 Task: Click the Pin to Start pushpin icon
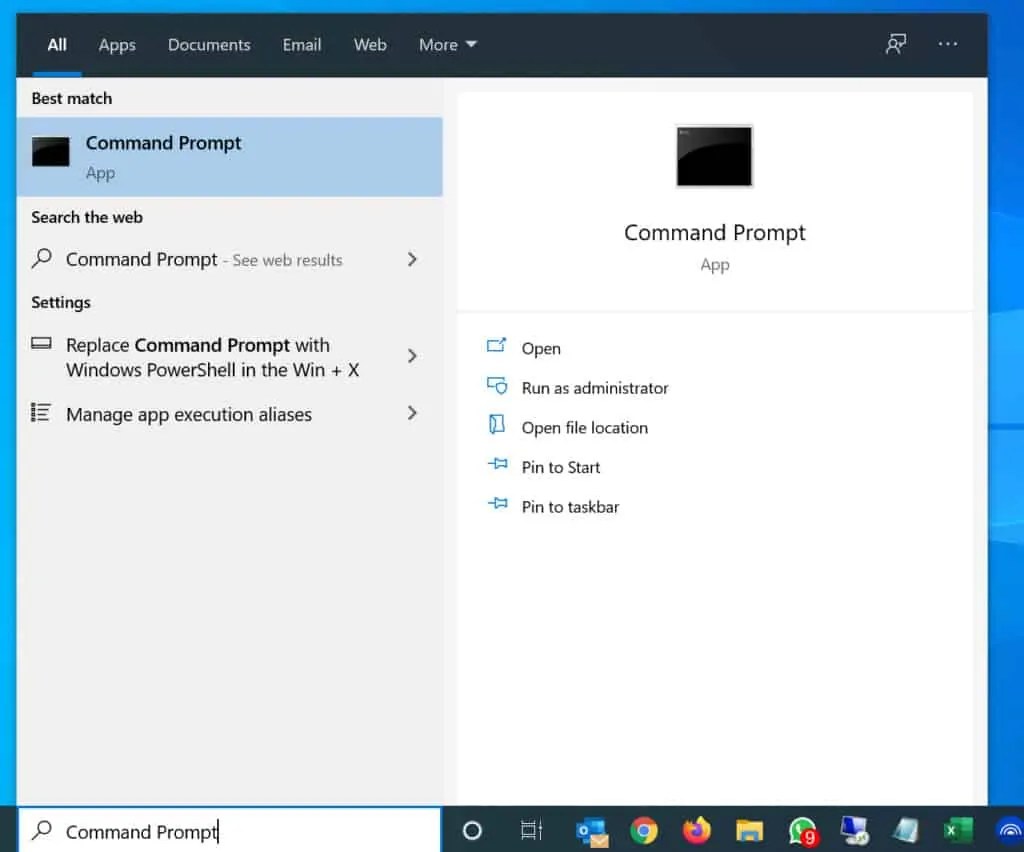click(498, 466)
